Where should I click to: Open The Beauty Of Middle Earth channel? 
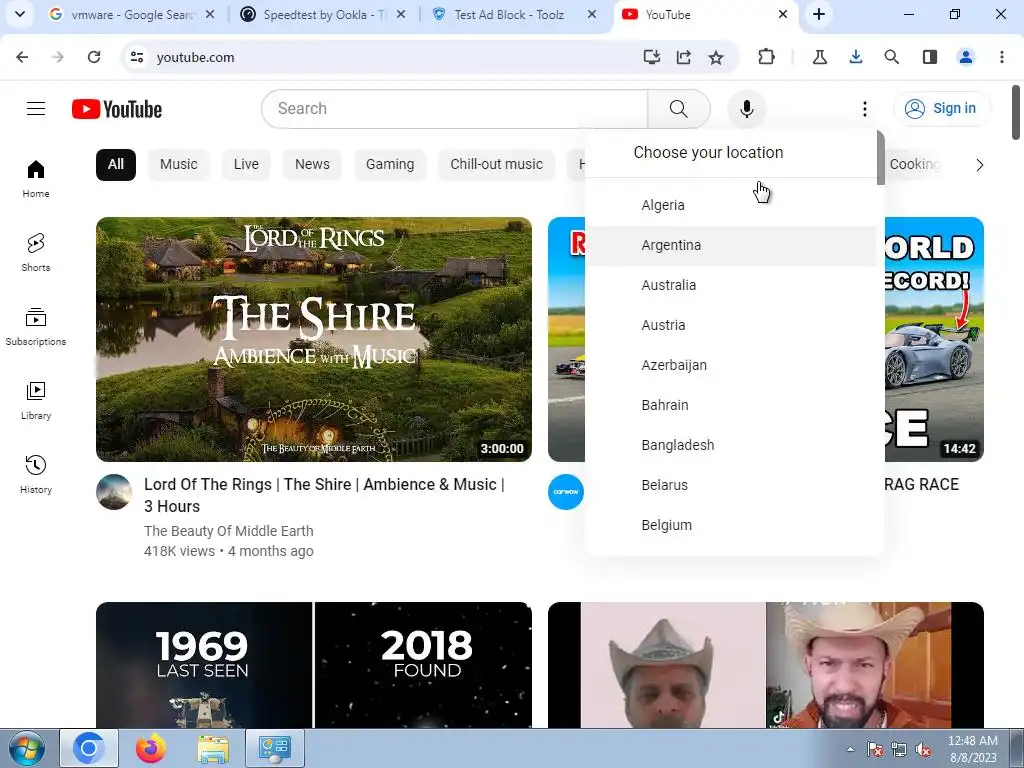[x=229, y=531]
